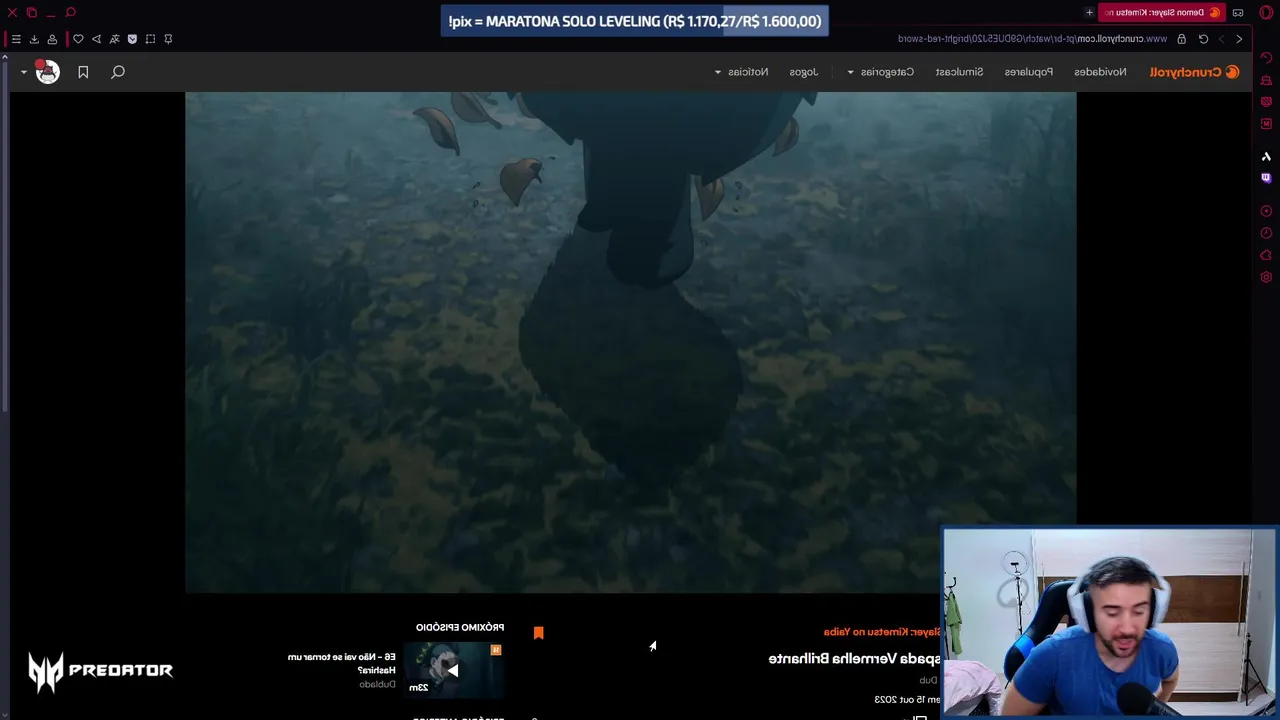
Task: Open Pinboards pin icon in toolbar
Action: click(168, 39)
